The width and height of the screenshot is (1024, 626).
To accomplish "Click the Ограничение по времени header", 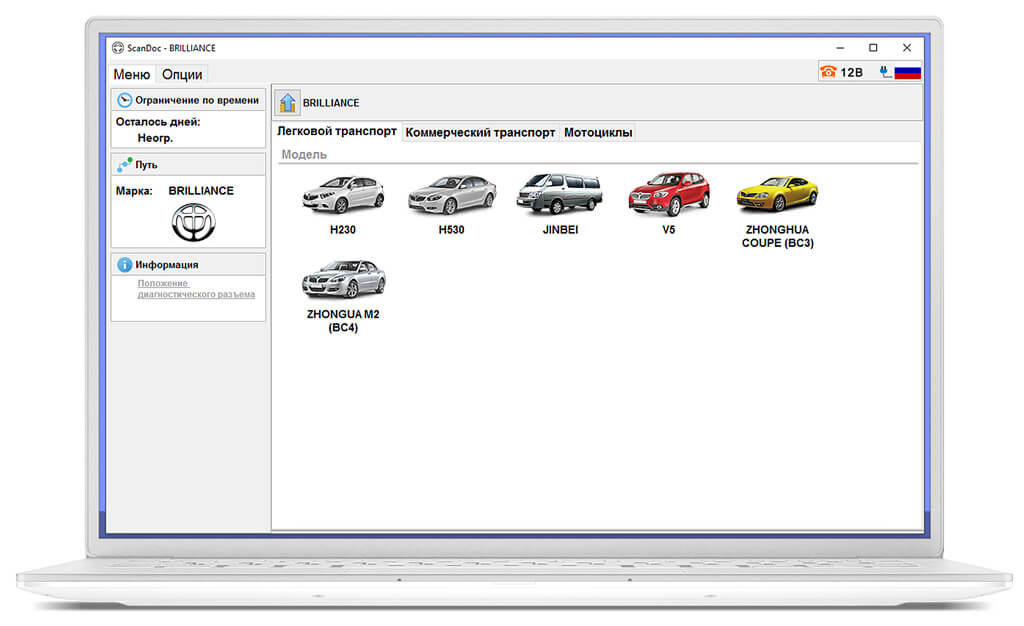I will [188, 100].
